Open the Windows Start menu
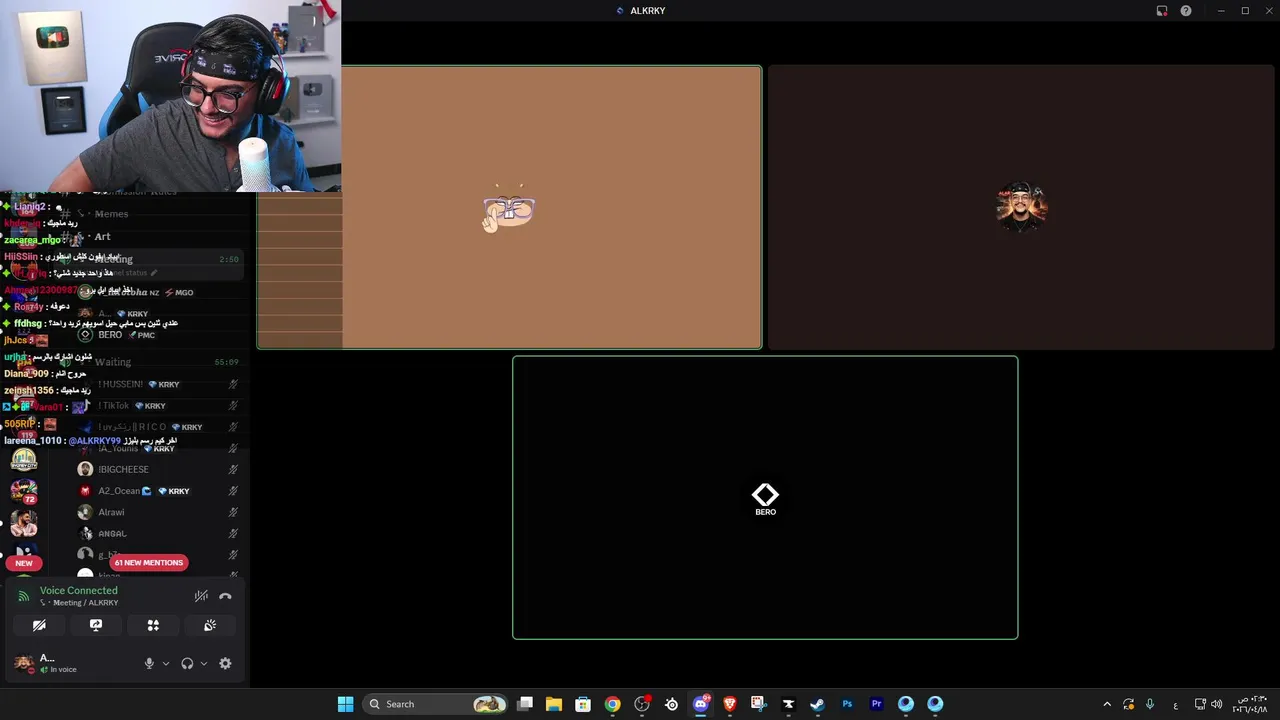 [x=345, y=704]
